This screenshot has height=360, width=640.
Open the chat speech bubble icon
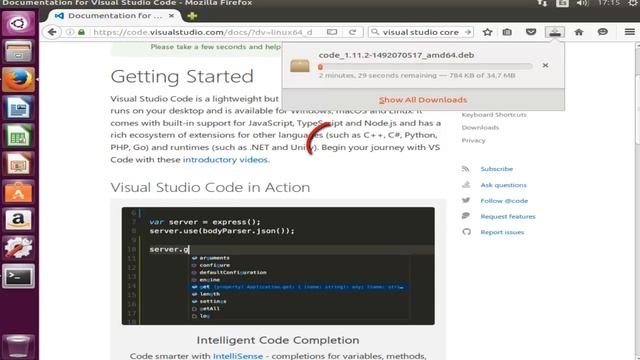tap(602, 32)
